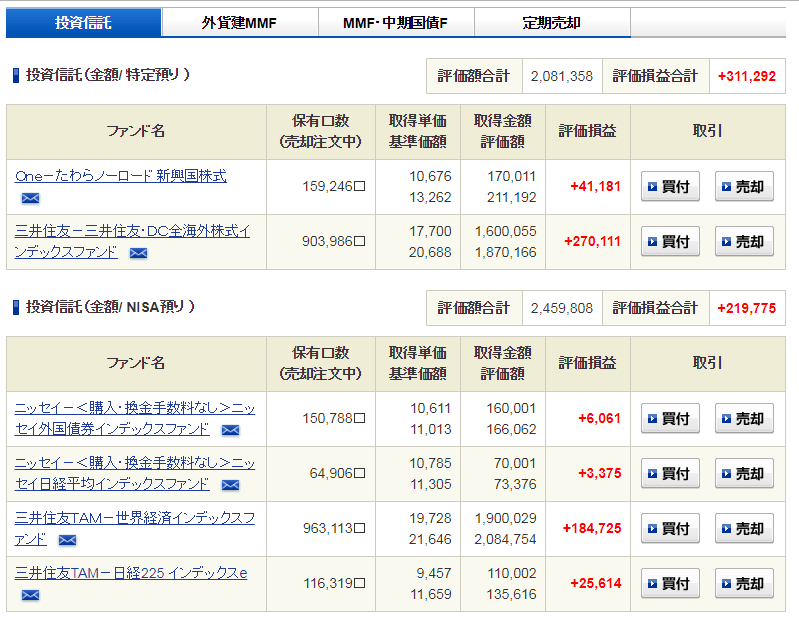Open 三井住友TAM-日経225 インデックスe link
Image resolution: width=799 pixels, height=622 pixels.
pos(131,573)
